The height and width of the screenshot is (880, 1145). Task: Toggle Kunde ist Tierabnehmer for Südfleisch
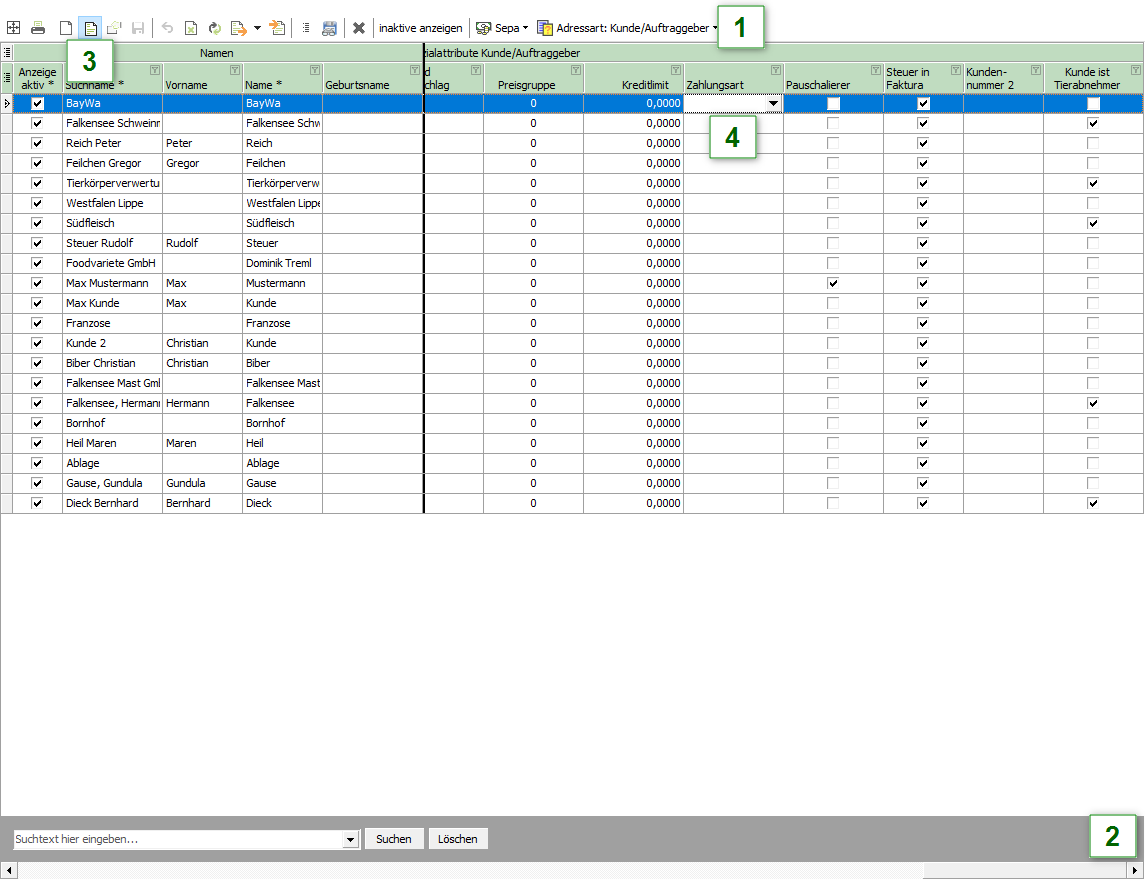[x=1093, y=223]
